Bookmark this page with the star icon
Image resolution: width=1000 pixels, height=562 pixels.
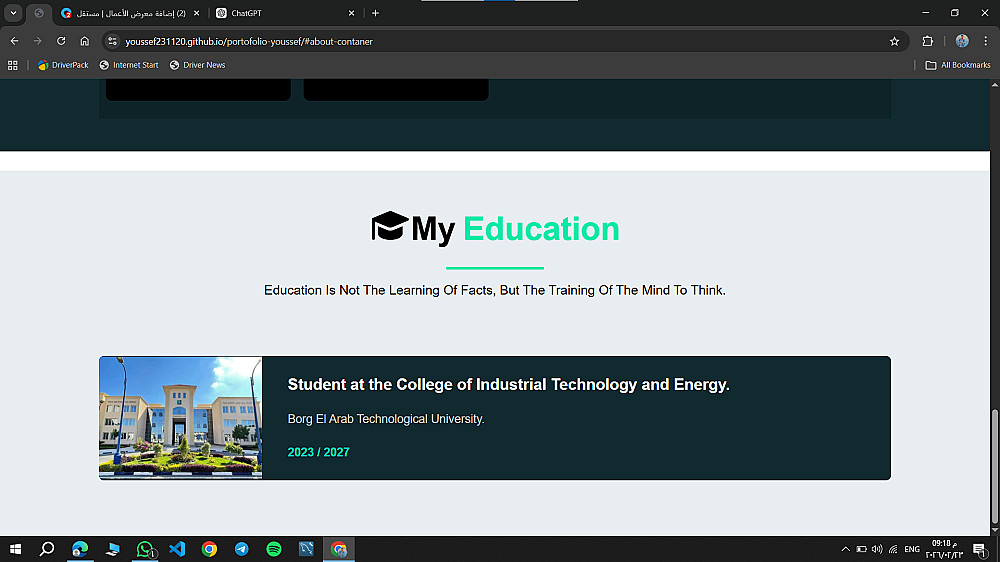[x=894, y=41]
